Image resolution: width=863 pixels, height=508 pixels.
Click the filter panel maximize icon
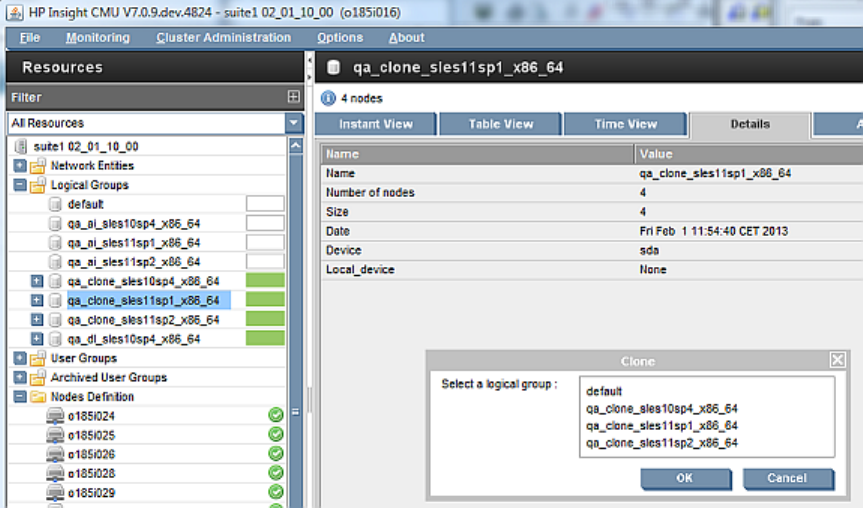pos(293,97)
